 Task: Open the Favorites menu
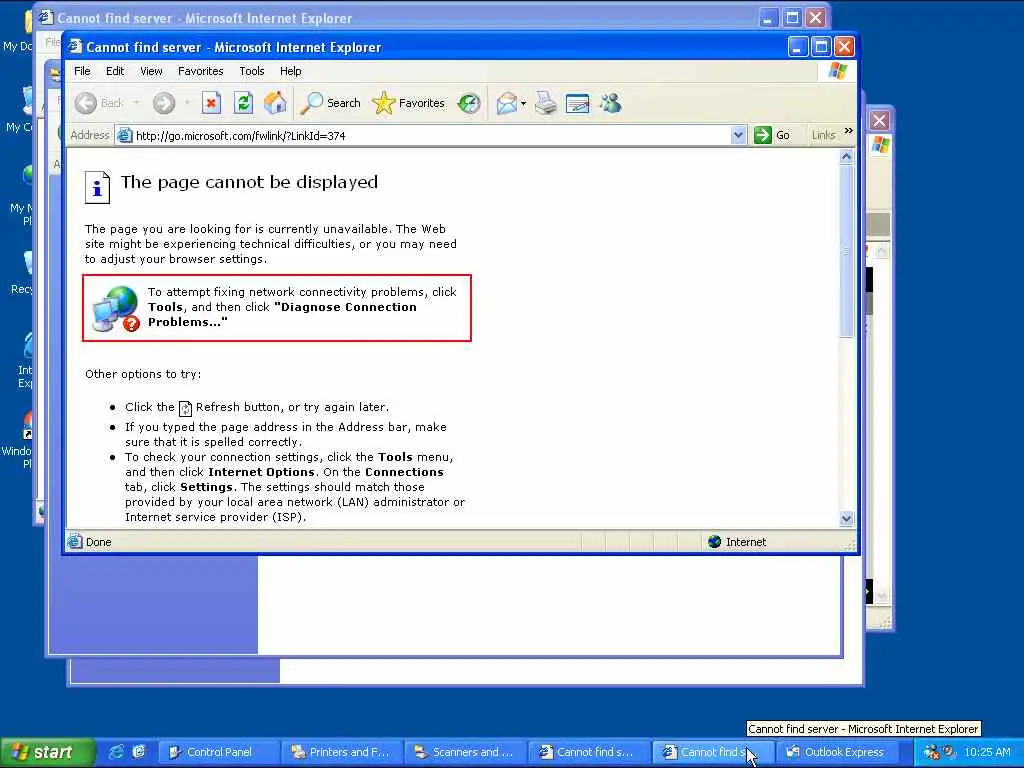pyautogui.click(x=200, y=71)
